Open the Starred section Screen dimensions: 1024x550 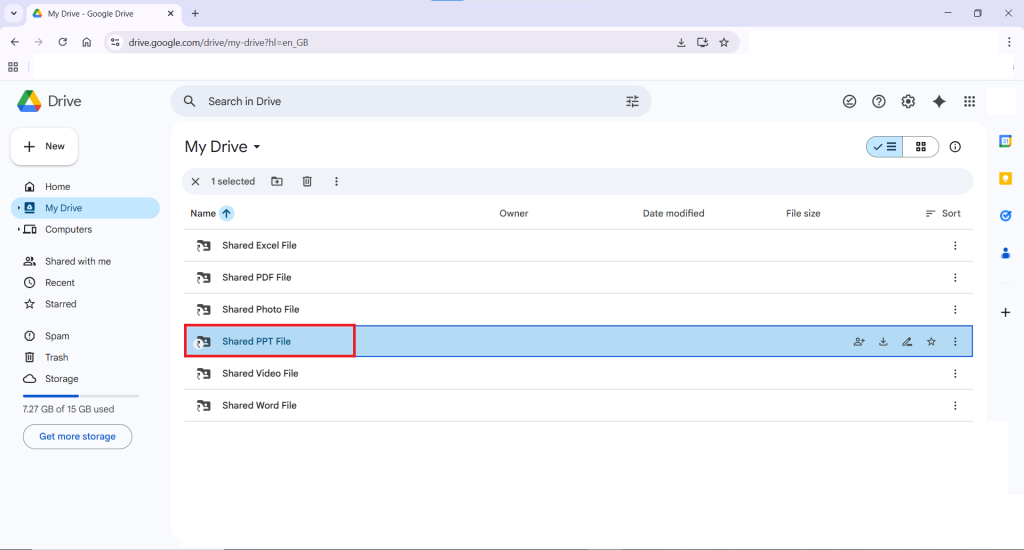[60, 304]
